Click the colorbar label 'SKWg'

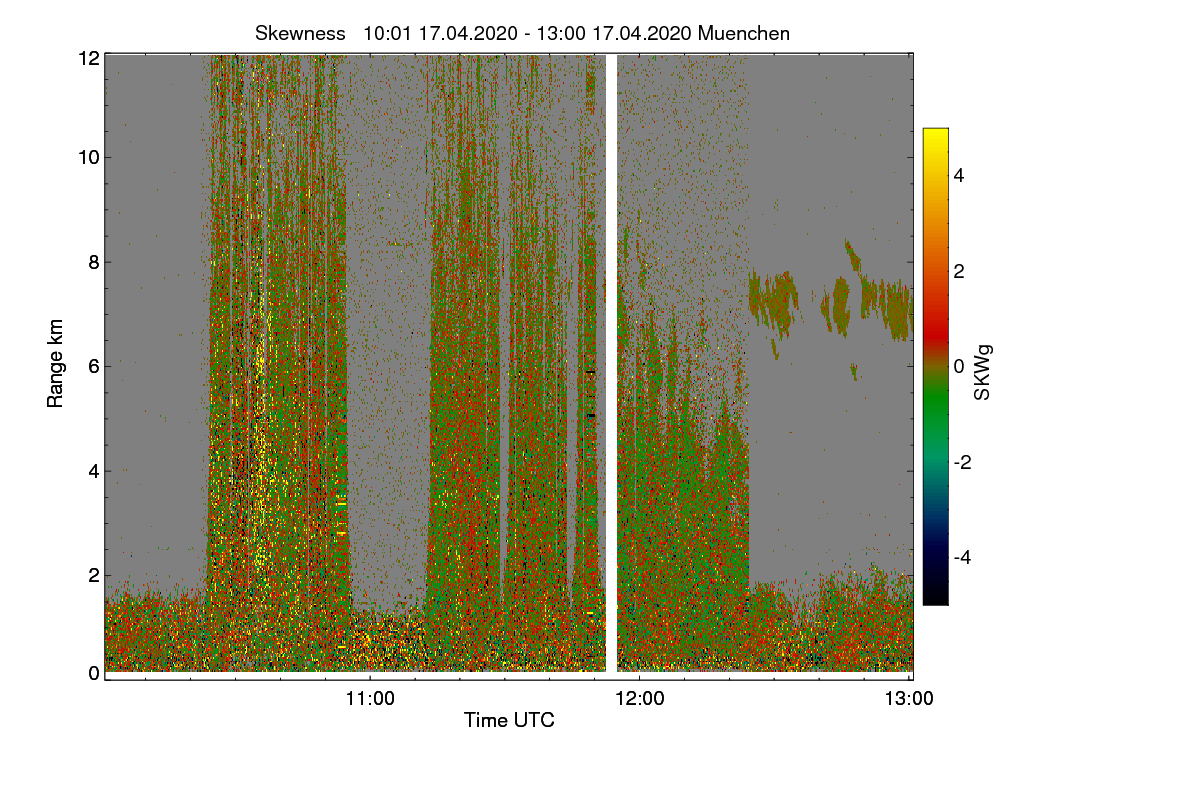point(983,372)
